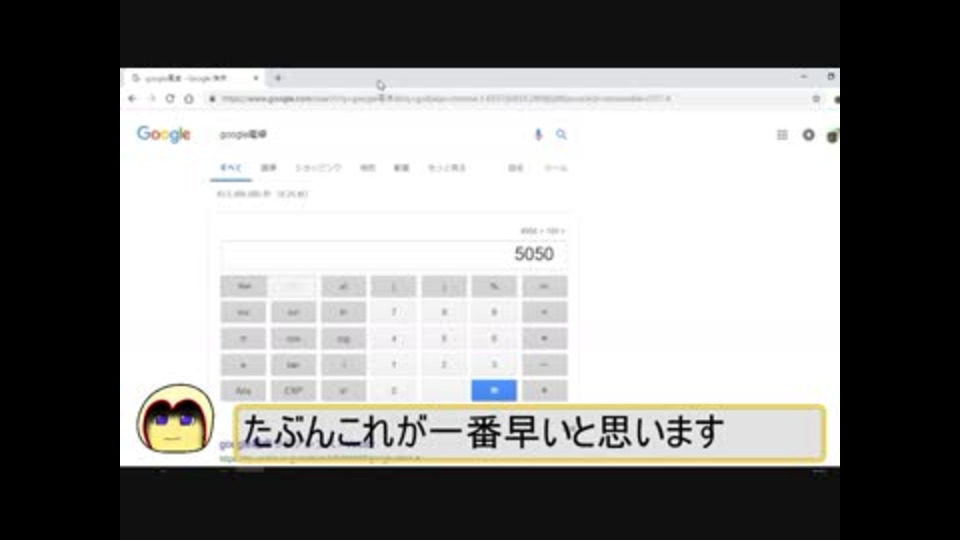Click calculator digit 9
960x540 pixels.
(x=494, y=312)
